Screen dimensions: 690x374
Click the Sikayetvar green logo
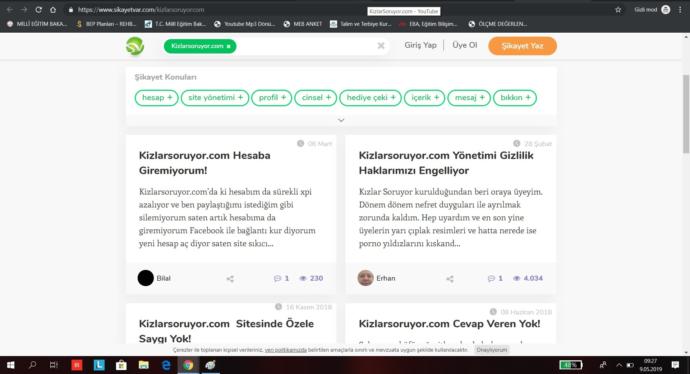135,46
